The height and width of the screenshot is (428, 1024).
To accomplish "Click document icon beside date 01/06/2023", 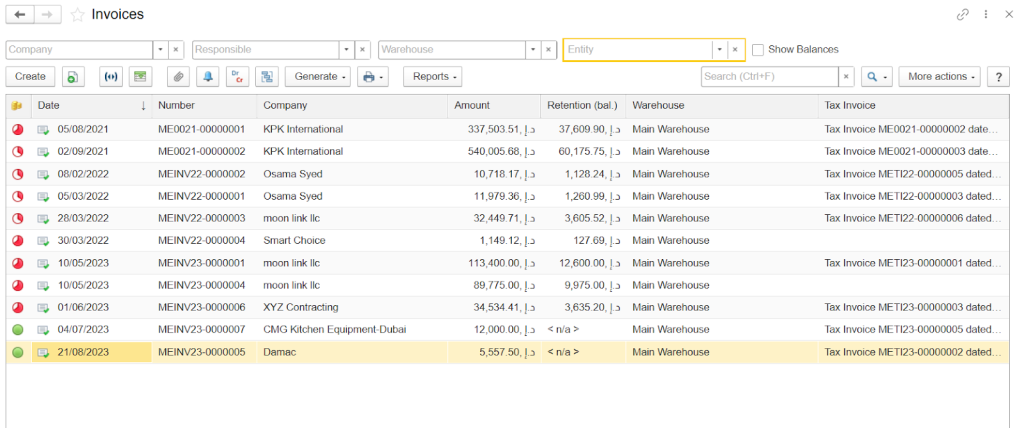I will pos(43,308).
